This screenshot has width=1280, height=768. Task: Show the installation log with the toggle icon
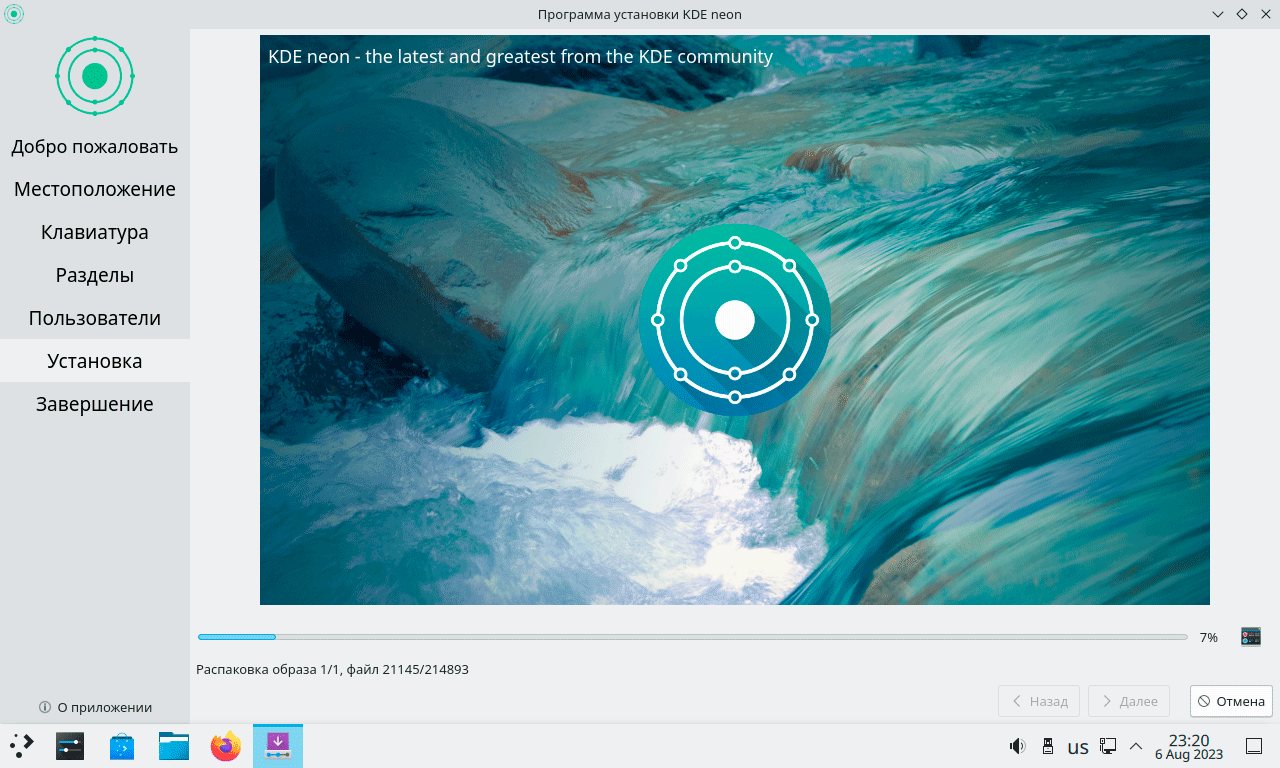click(x=1250, y=637)
